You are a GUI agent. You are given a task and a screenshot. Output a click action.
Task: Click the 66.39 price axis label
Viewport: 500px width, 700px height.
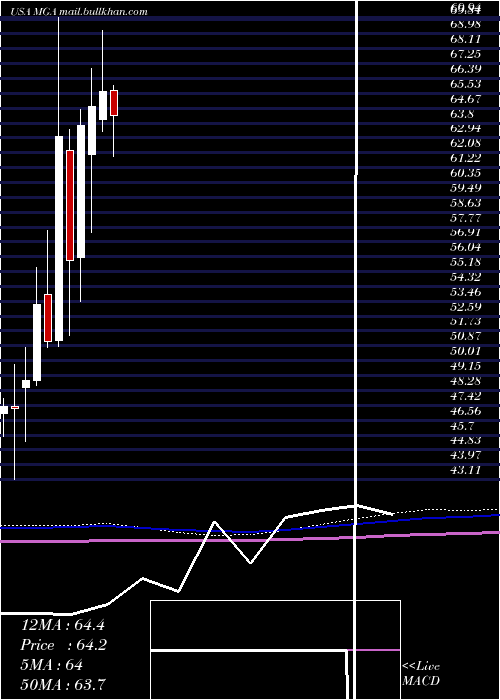pyautogui.click(x=466, y=69)
